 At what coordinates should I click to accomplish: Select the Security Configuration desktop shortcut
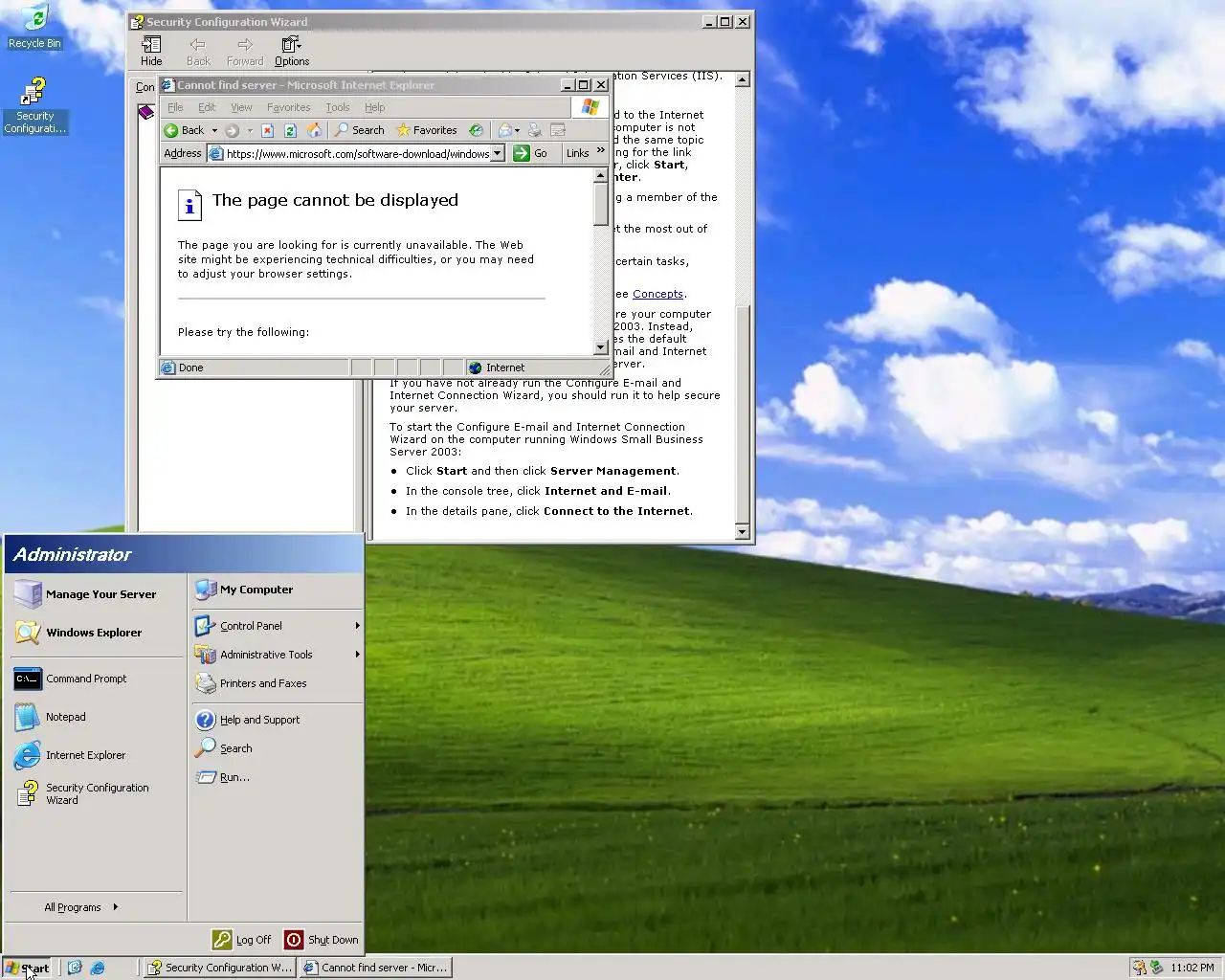pyautogui.click(x=34, y=106)
